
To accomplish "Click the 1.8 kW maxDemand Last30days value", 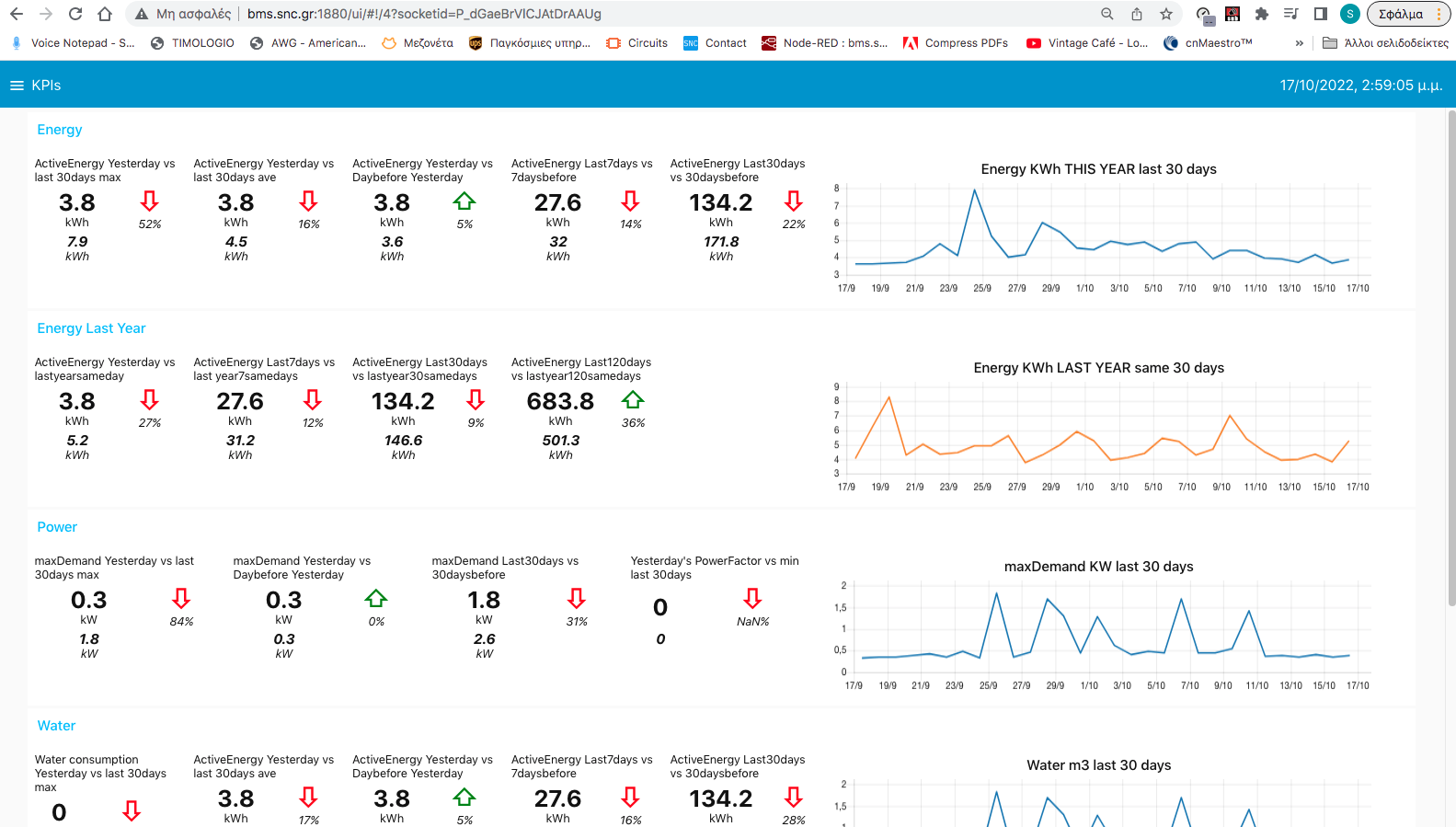I will tap(484, 600).
